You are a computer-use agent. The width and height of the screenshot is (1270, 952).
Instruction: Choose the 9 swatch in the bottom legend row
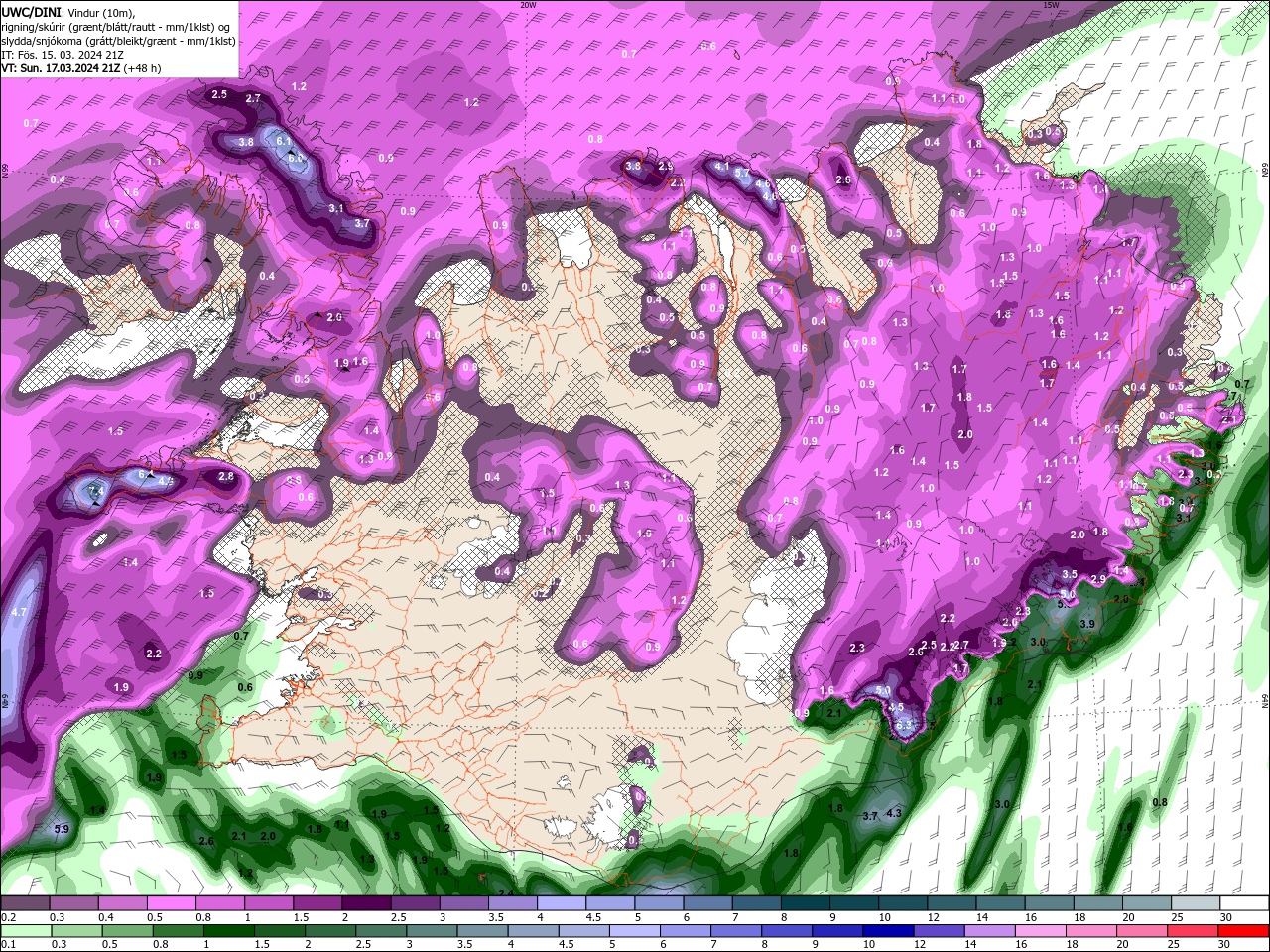835,931
